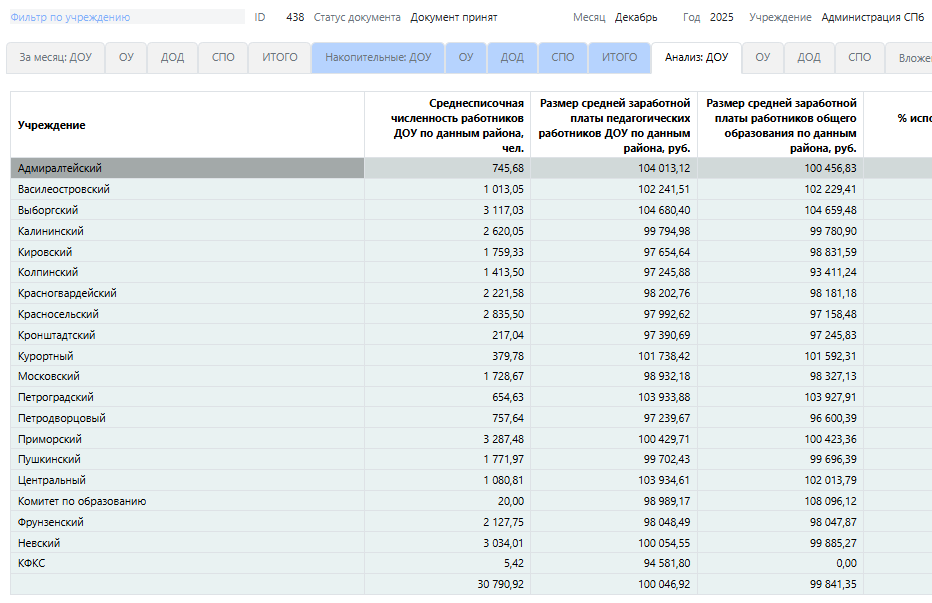Select the Адмиралтейский row
The width and height of the screenshot is (932, 603).
tap(60, 168)
